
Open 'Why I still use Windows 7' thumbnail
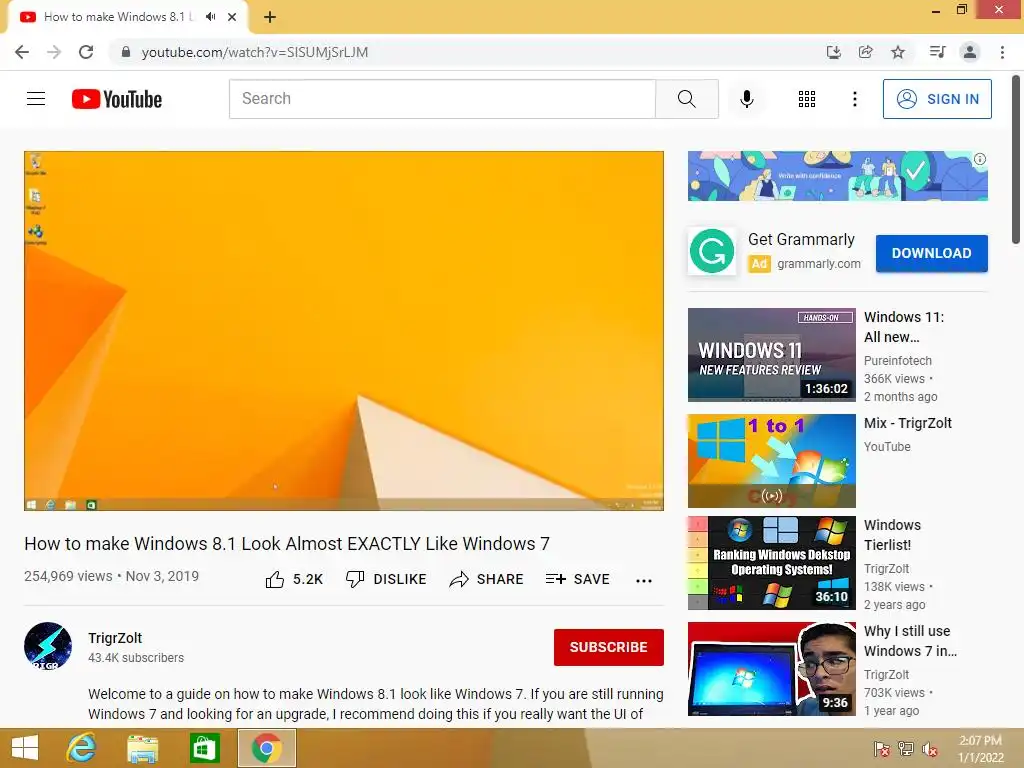coord(771,669)
